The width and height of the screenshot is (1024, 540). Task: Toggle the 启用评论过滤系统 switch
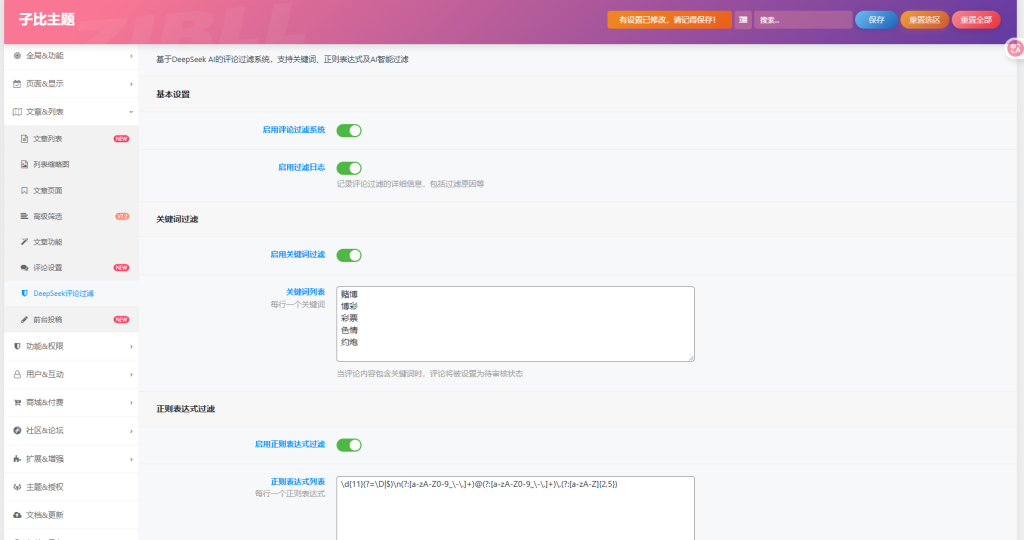(348, 130)
